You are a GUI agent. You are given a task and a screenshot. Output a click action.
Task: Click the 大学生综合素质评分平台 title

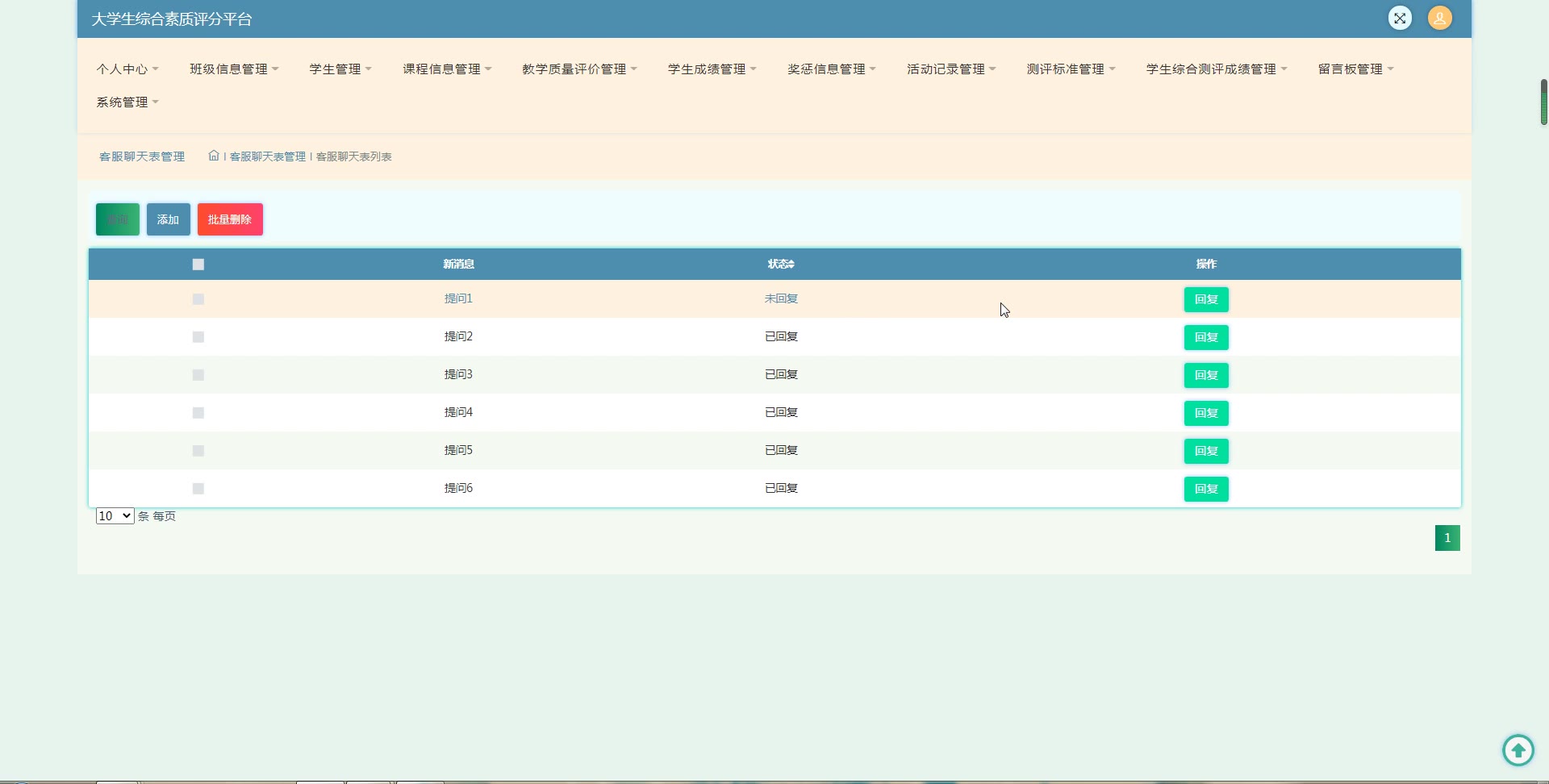point(172,19)
